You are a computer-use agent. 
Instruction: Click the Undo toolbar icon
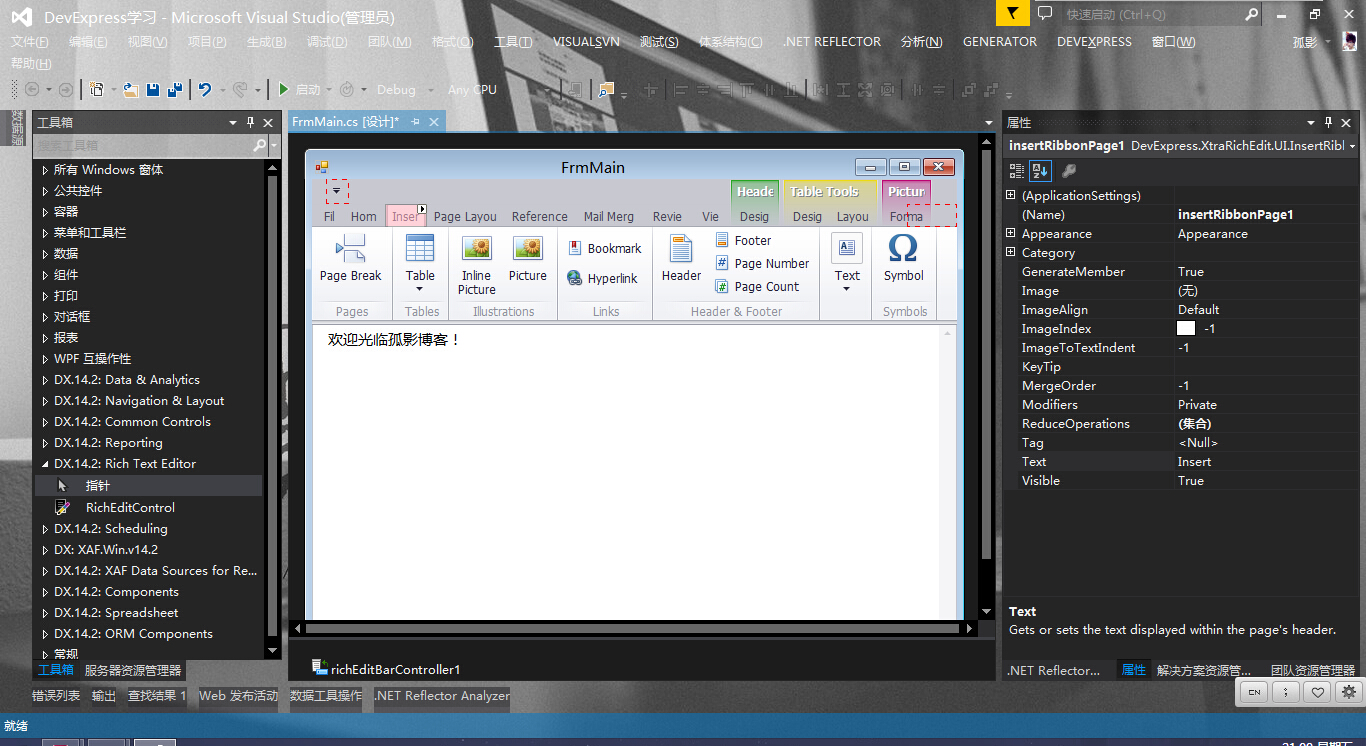[205, 90]
